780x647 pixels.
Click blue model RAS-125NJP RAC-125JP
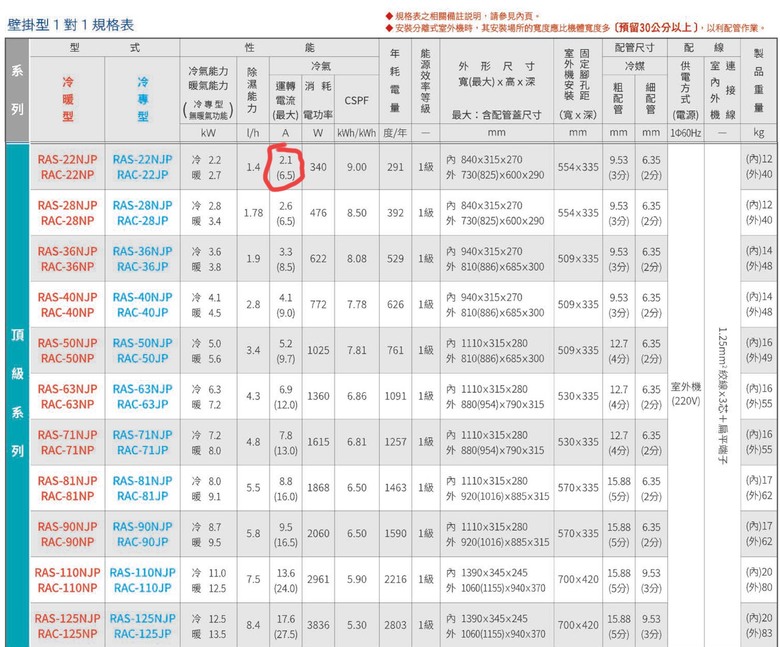click(143, 626)
